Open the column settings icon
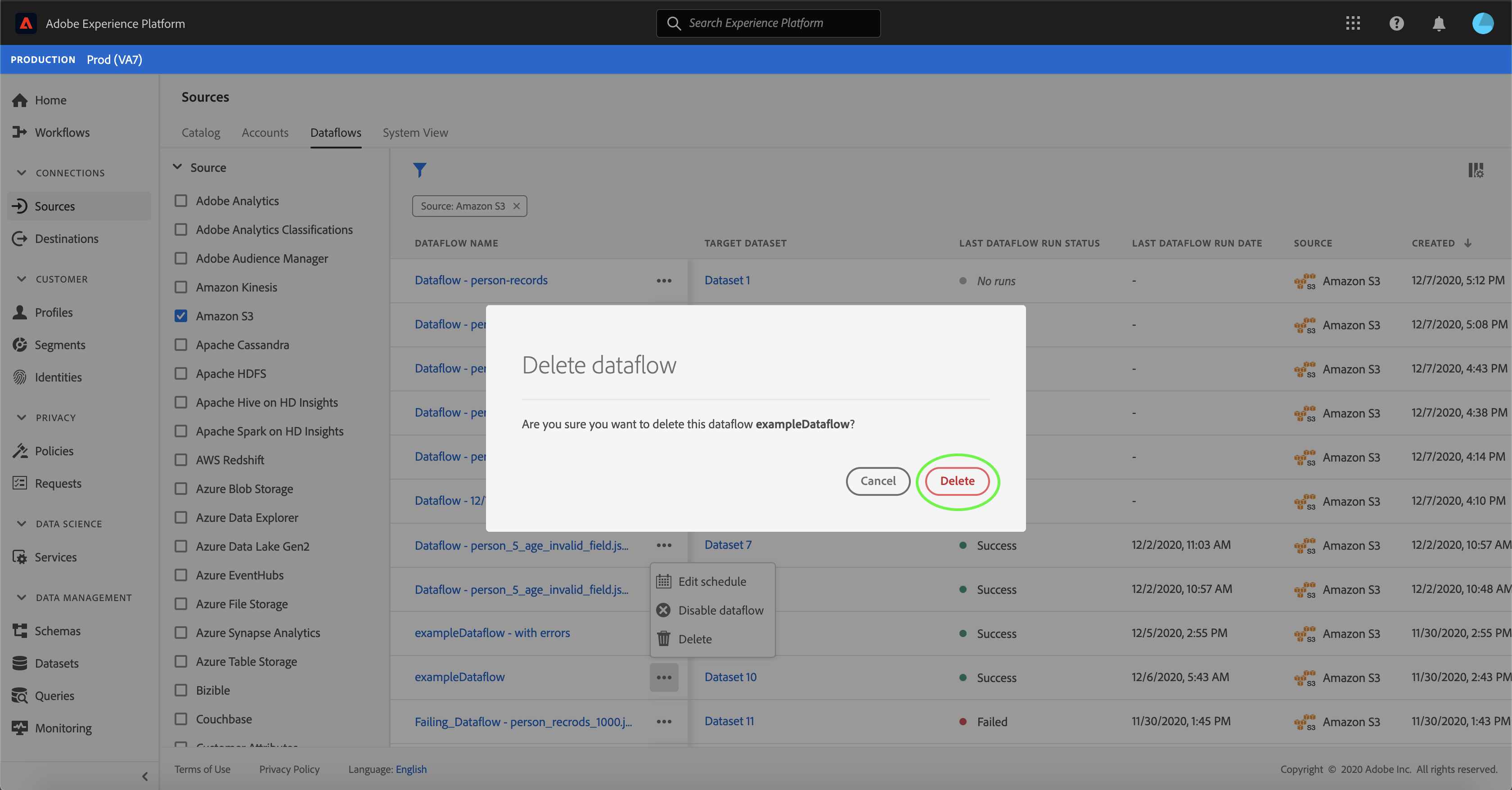Image resolution: width=1512 pixels, height=790 pixels. [1475, 170]
